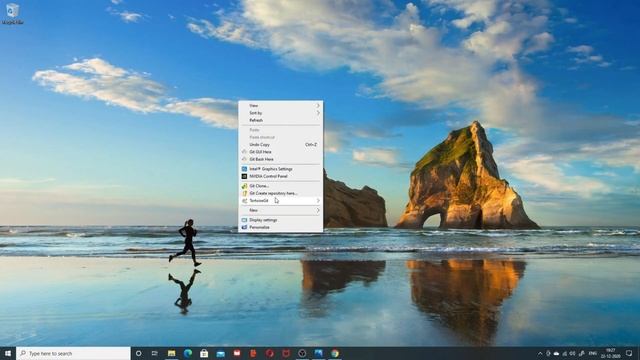The width and height of the screenshot is (640, 360).
Task: Open Microsoft Store from the taskbar
Action: click(204, 353)
